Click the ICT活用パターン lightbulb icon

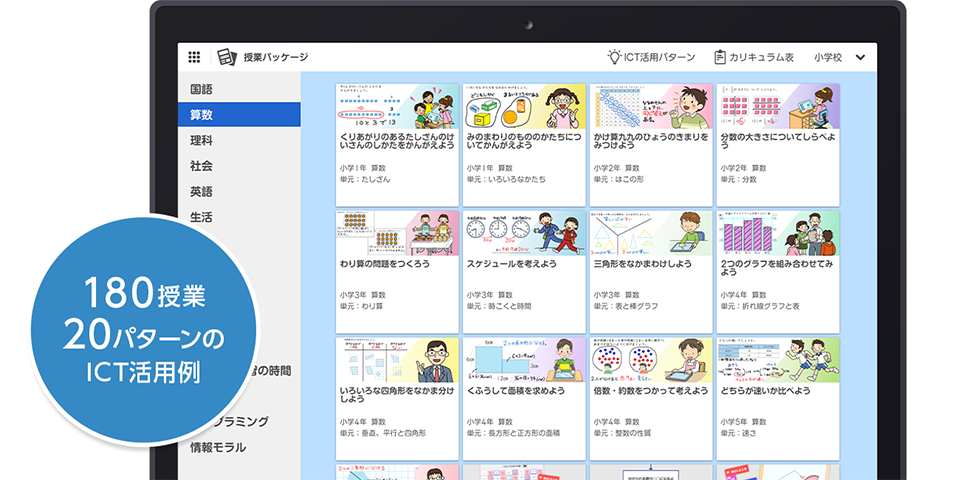pos(614,57)
